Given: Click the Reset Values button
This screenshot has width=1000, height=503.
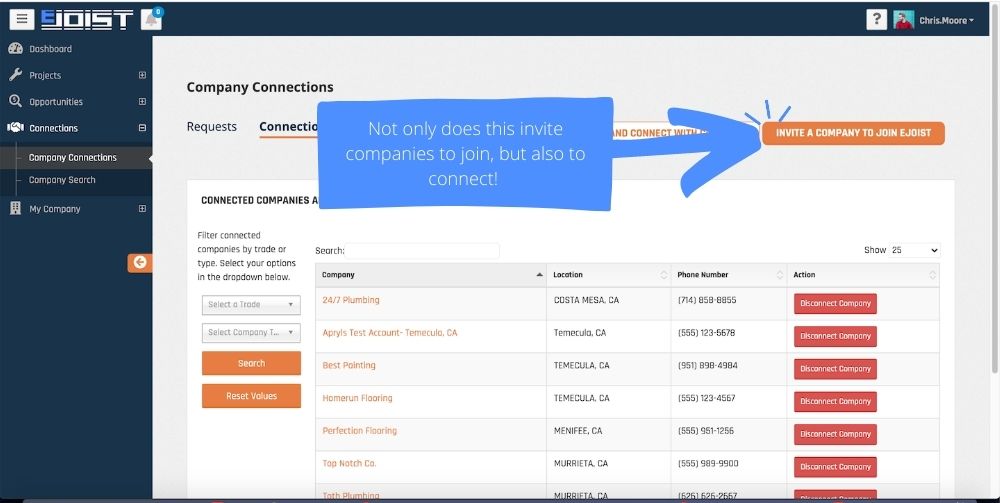Looking at the screenshot, I should (251, 396).
